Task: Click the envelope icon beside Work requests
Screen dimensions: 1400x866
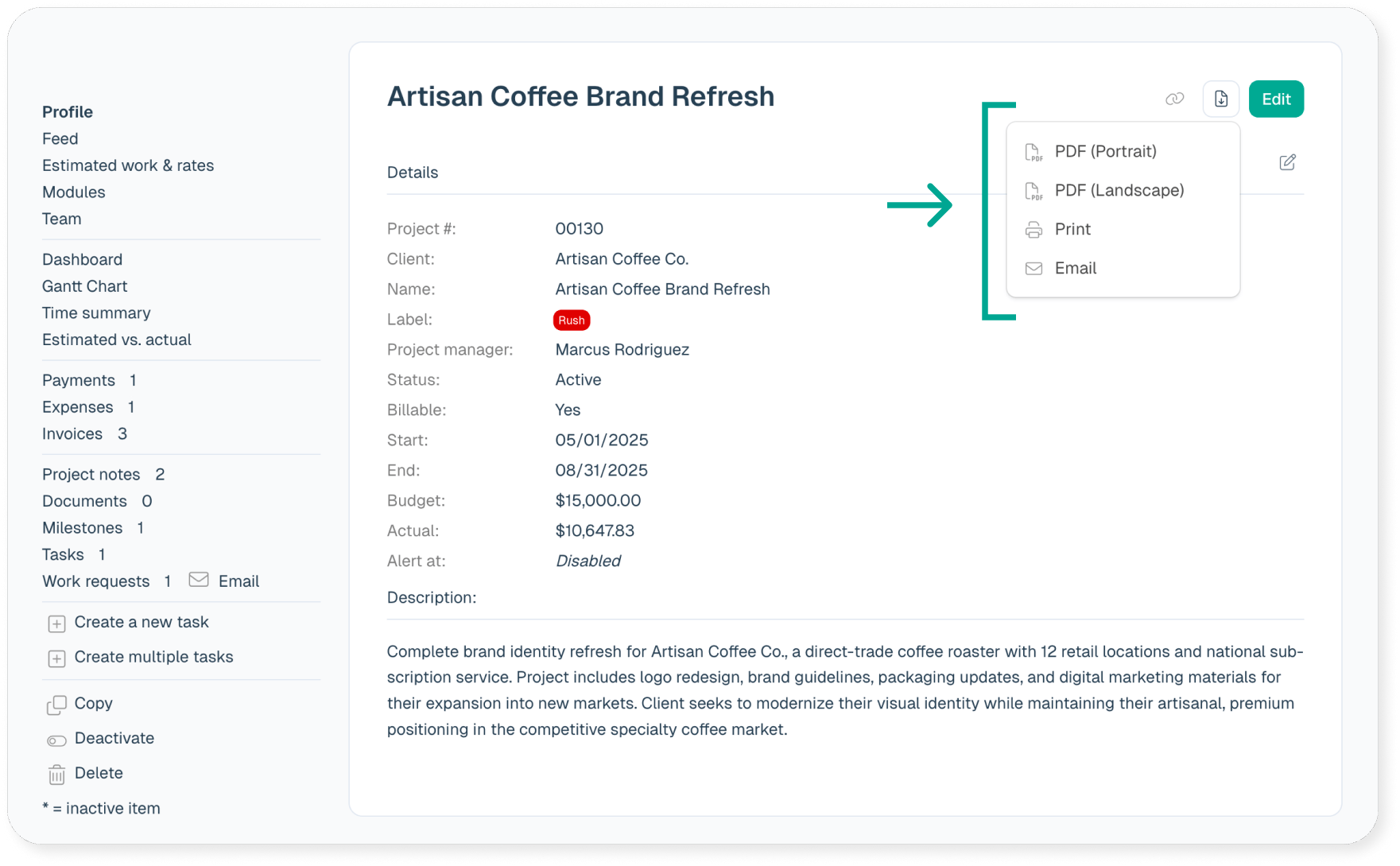Action: (199, 580)
